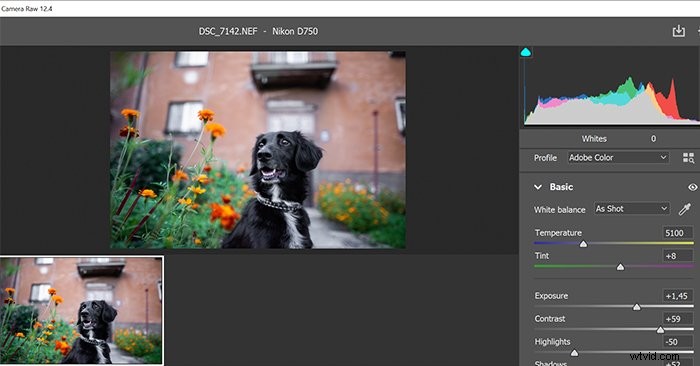The image size is (700, 366).
Task: Click the Tint value field +8
Action: click(x=677, y=256)
